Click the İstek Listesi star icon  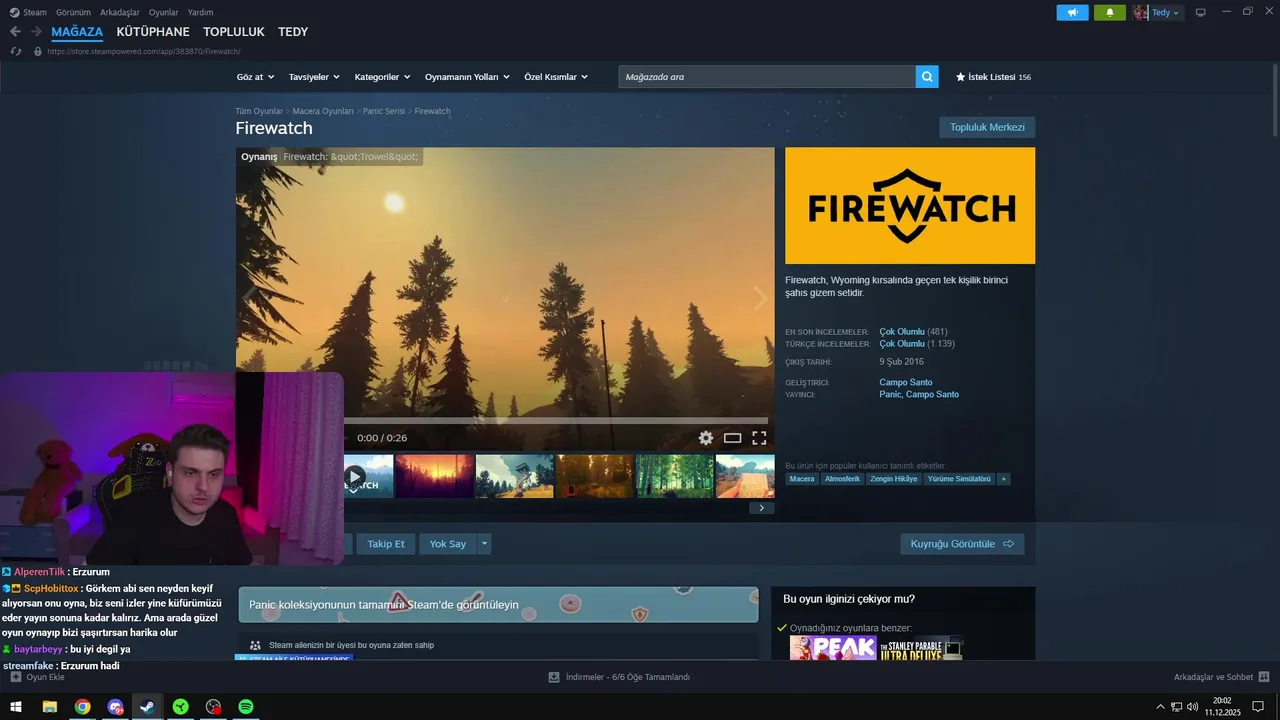point(961,76)
